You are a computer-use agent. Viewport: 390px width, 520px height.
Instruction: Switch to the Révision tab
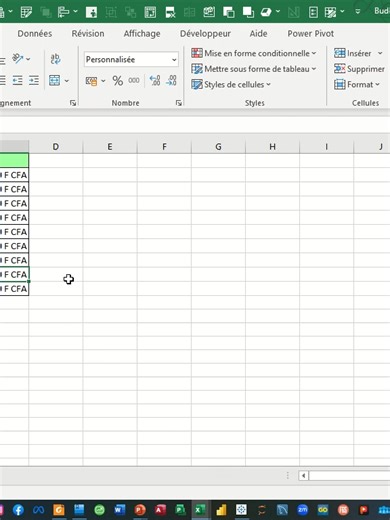88,34
